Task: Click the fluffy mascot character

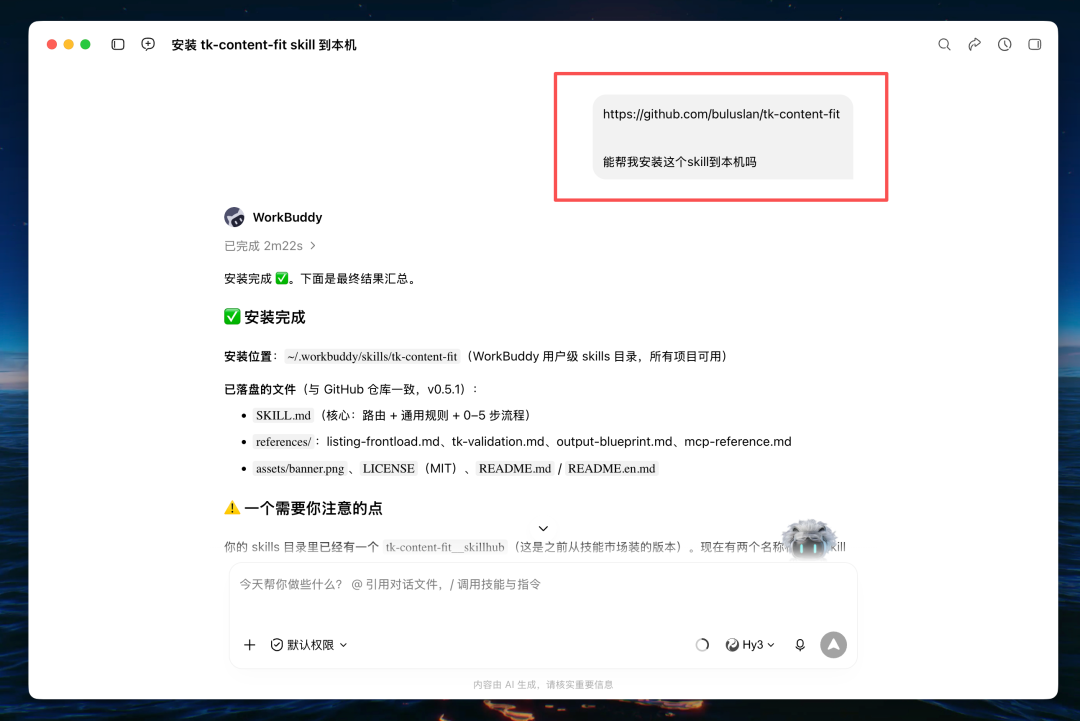Action: pos(809,539)
